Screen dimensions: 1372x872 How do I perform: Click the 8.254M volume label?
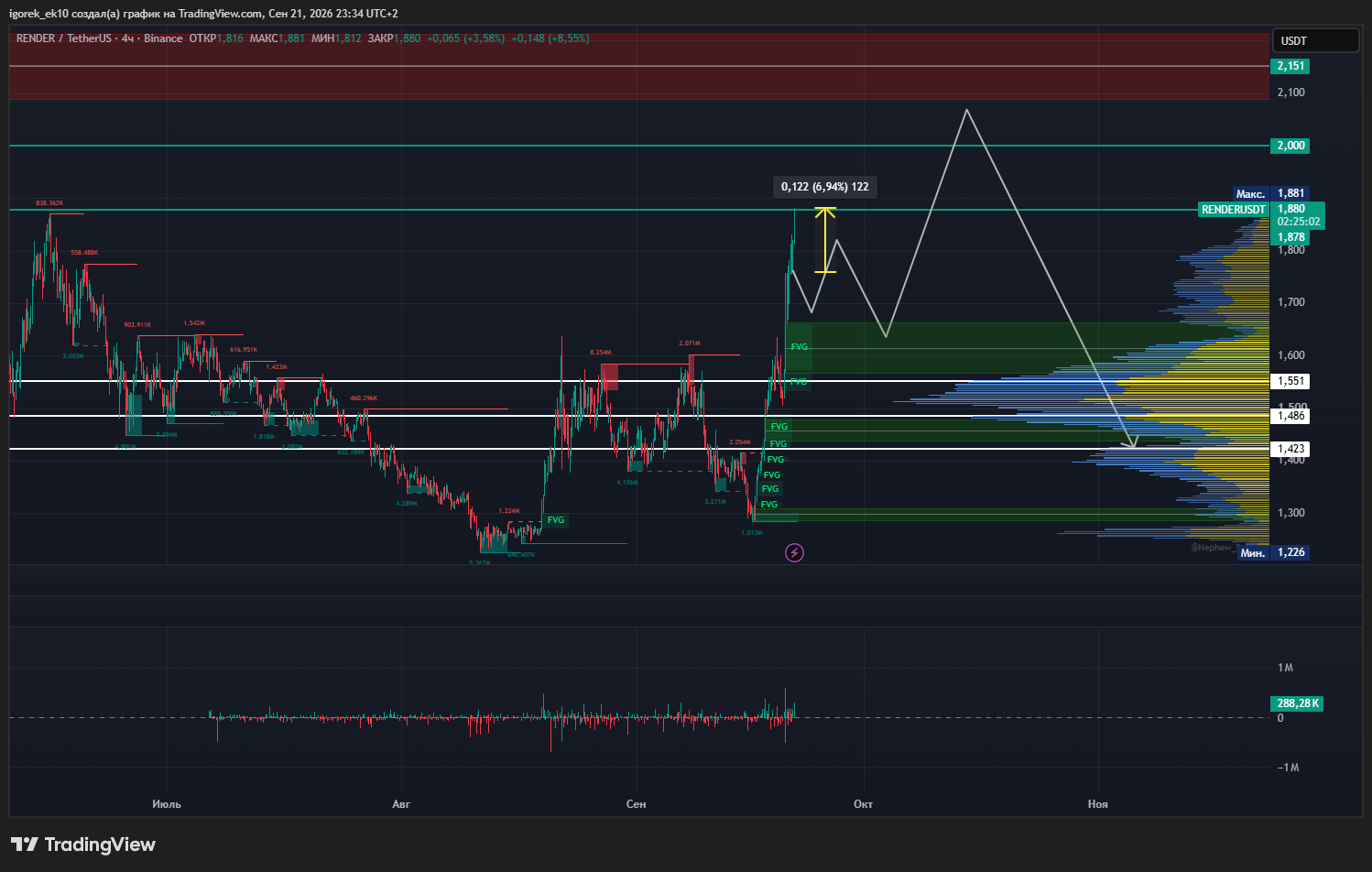tap(601, 352)
